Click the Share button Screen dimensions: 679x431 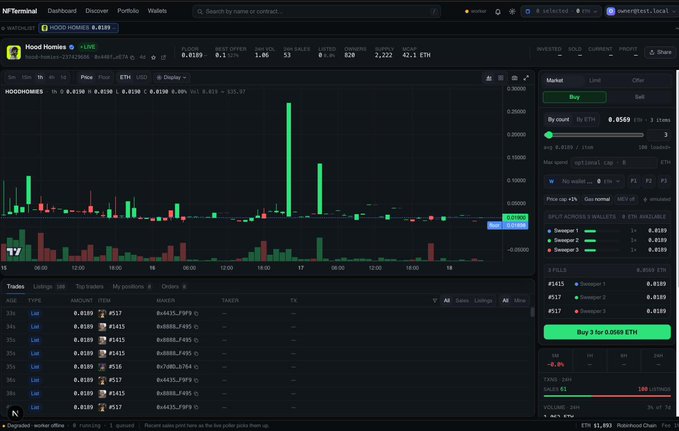[660, 52]
